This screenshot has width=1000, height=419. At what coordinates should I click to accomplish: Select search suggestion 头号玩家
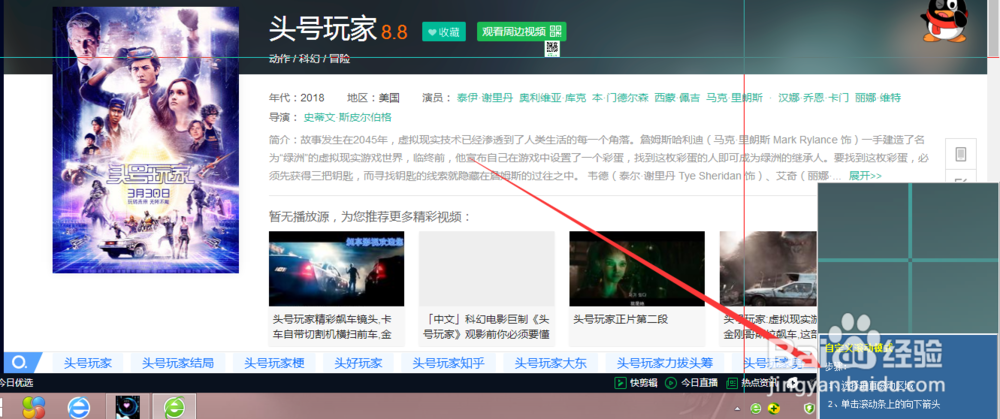[87, 364]
